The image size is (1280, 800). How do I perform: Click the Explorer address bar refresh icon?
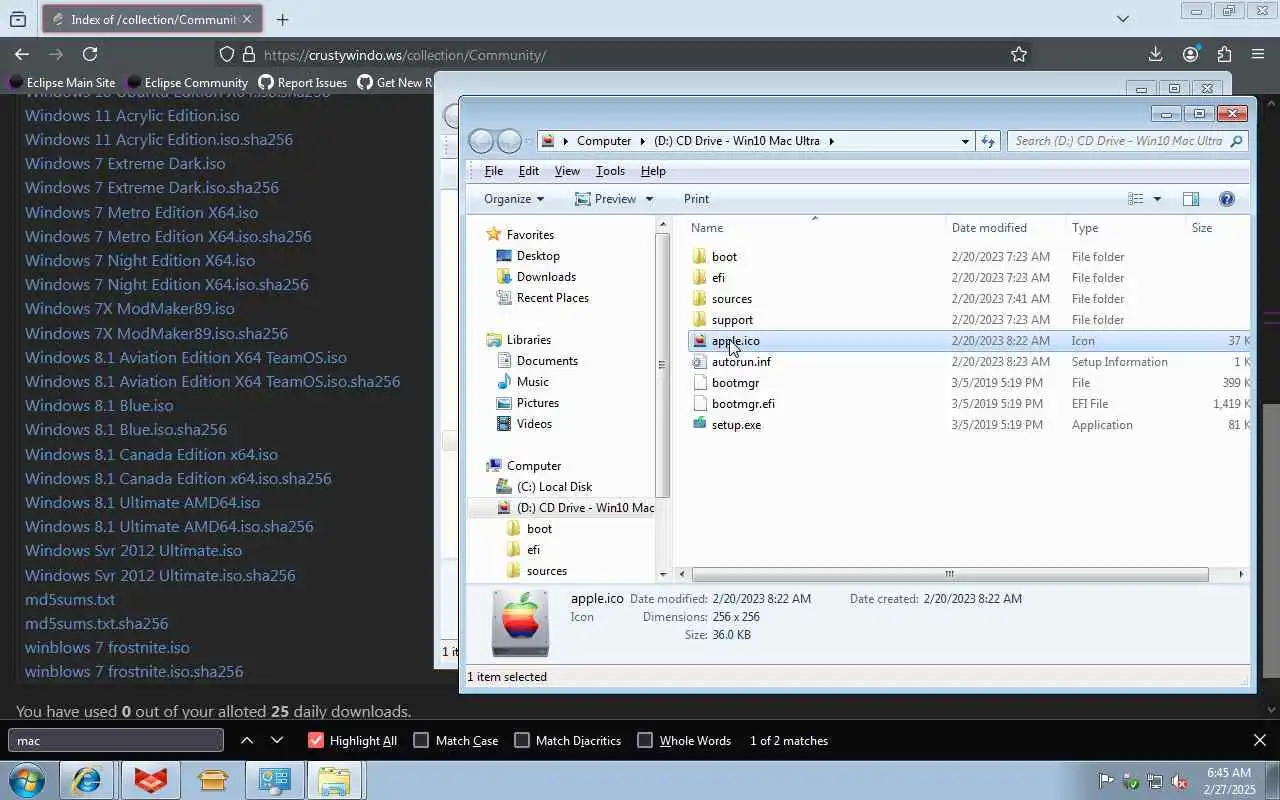point(988,141)
